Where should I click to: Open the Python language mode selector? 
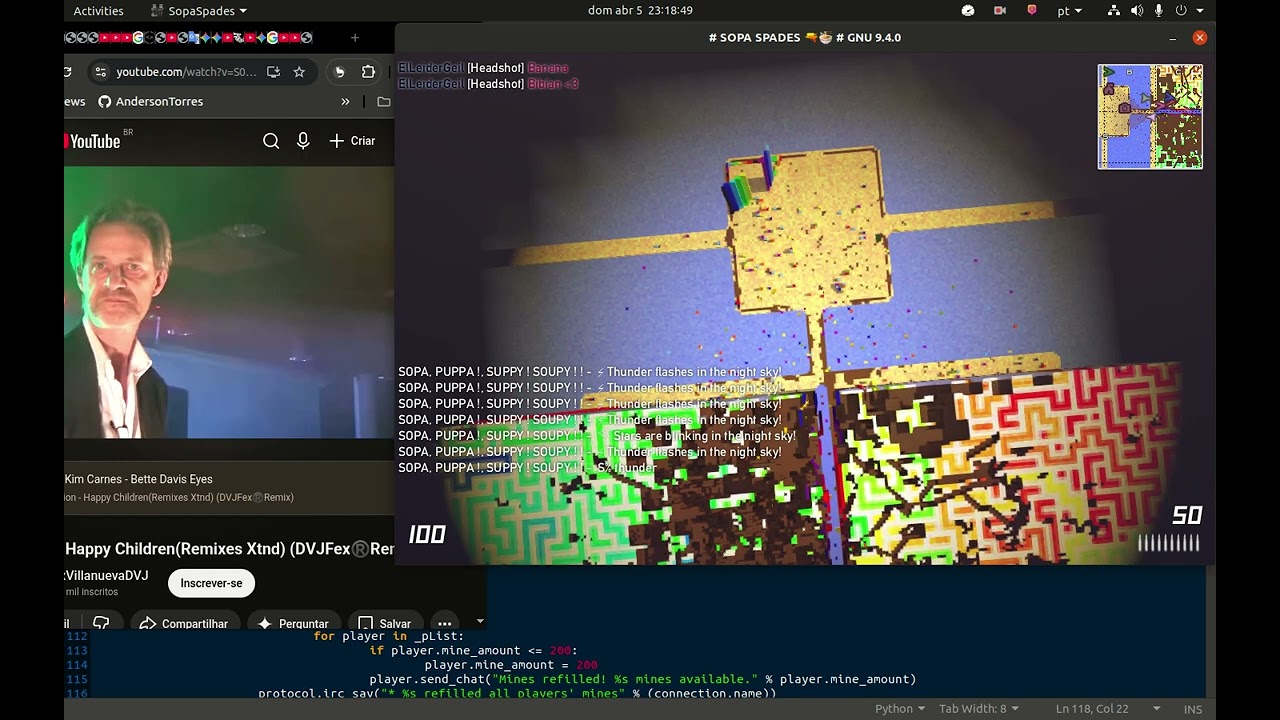point(900,709)
